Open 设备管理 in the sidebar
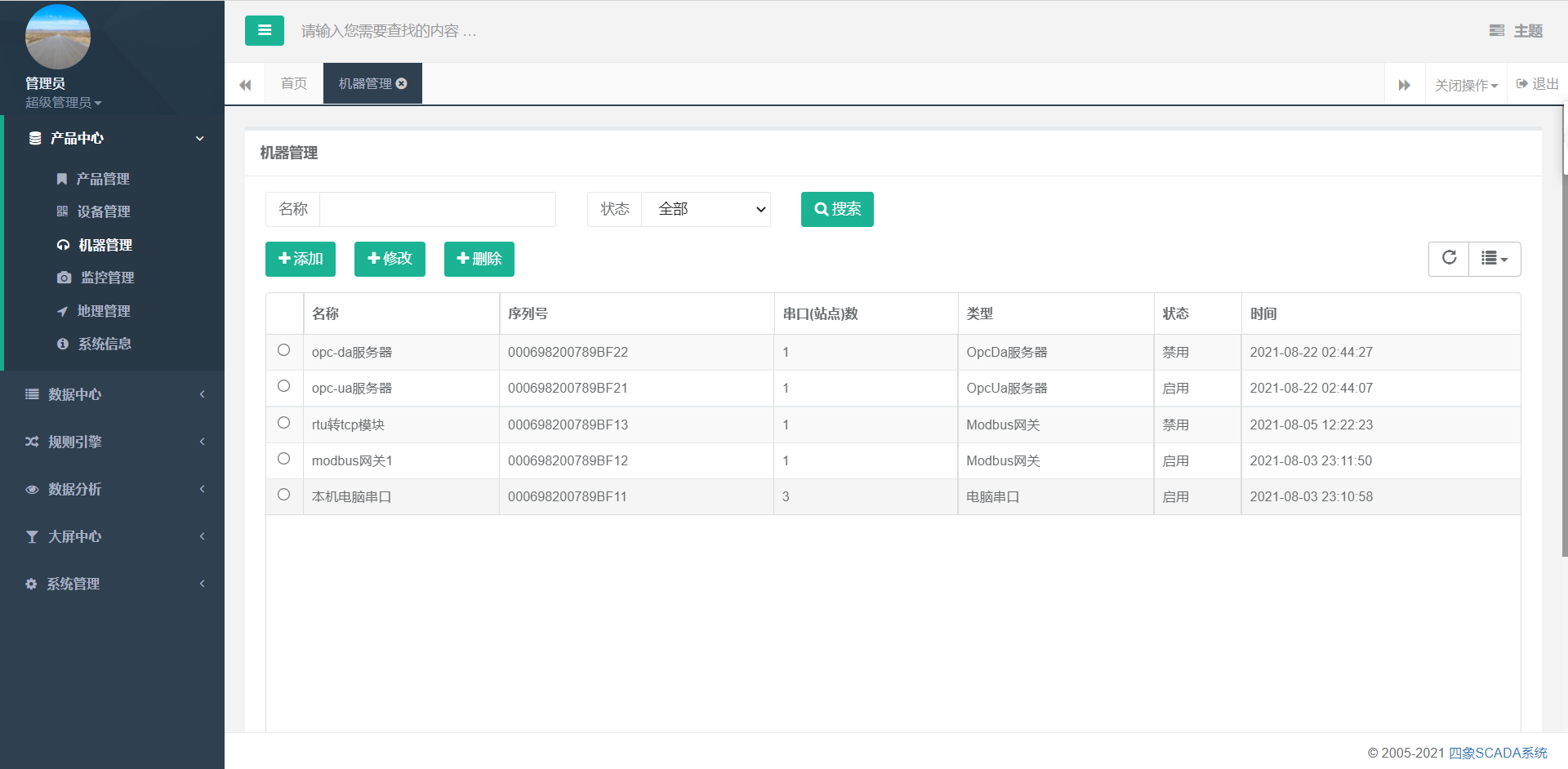 pyautogui.click(x=104, y=212)
